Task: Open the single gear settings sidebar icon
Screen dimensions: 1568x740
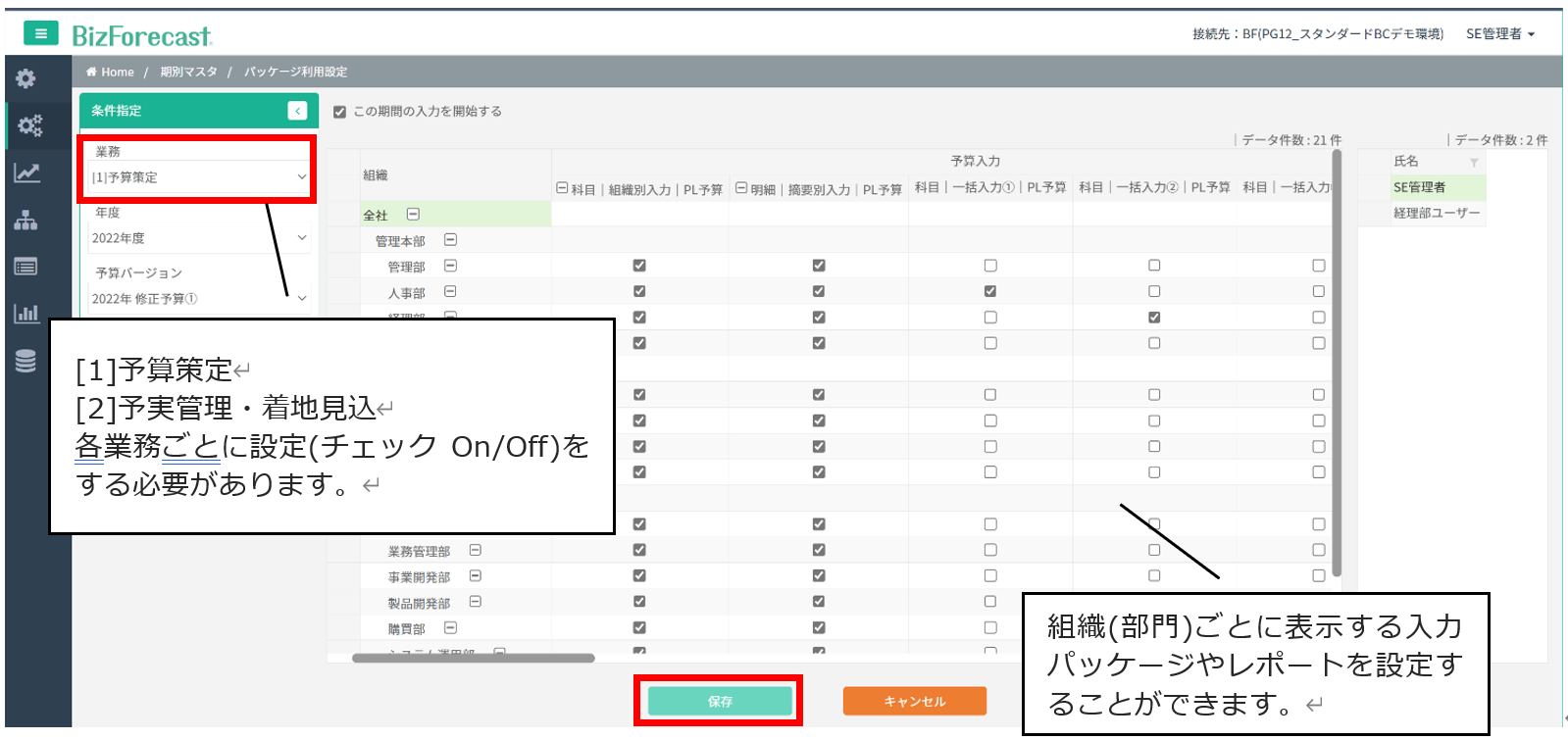Action: click(26, 78)
